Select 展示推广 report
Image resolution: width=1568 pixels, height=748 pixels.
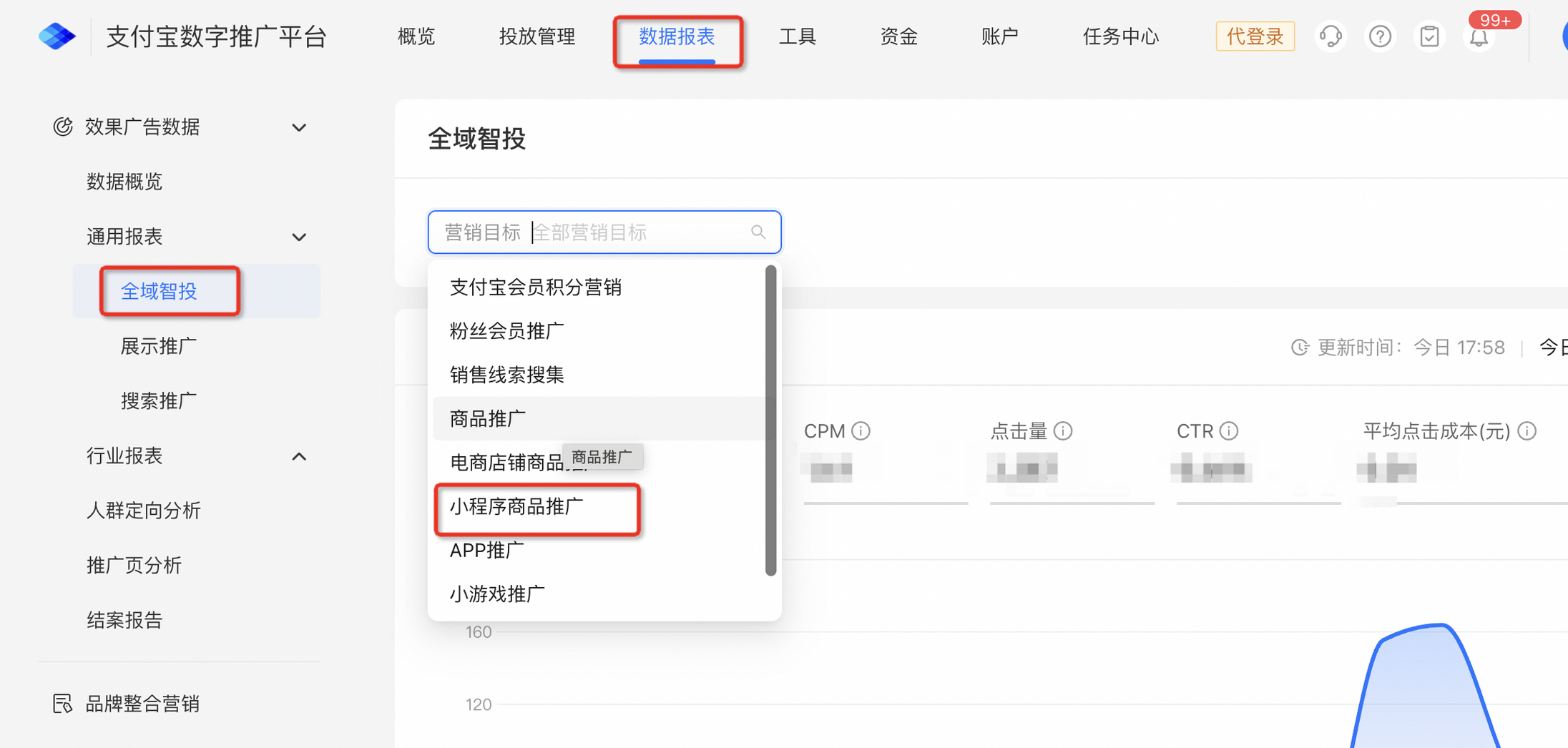coord(159,346)
